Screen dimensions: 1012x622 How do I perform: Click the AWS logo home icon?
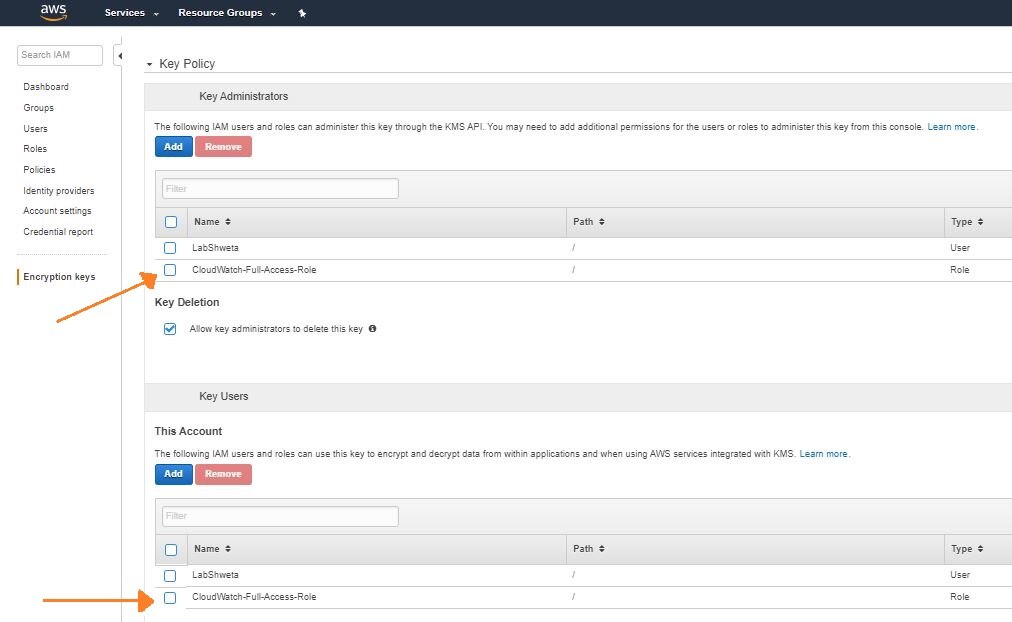[53, 12]
